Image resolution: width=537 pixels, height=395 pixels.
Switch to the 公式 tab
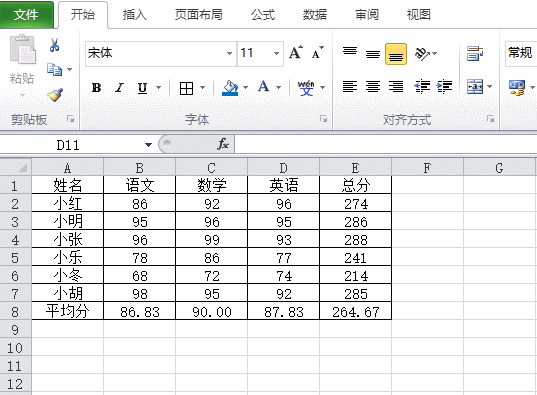[263, 15]
